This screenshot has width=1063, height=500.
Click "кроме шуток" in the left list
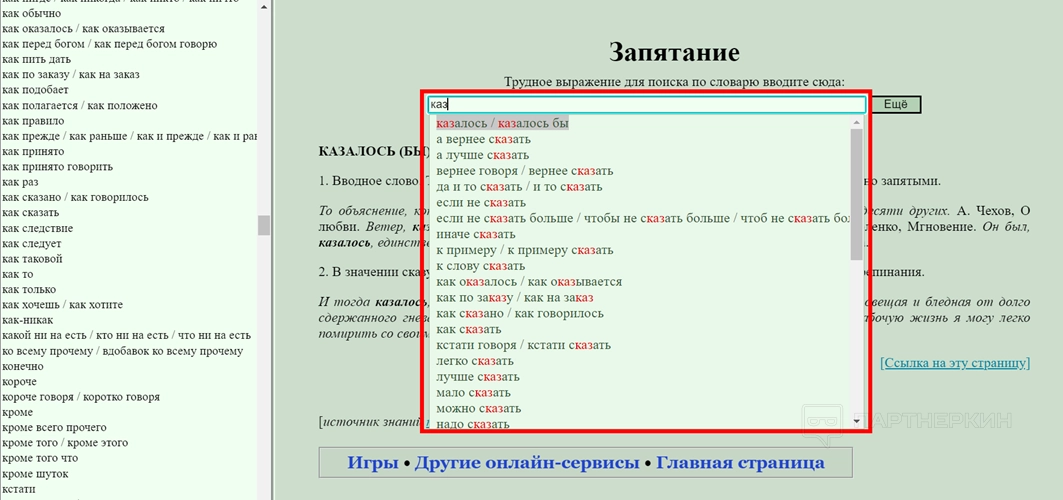click(x=35, y=474)
